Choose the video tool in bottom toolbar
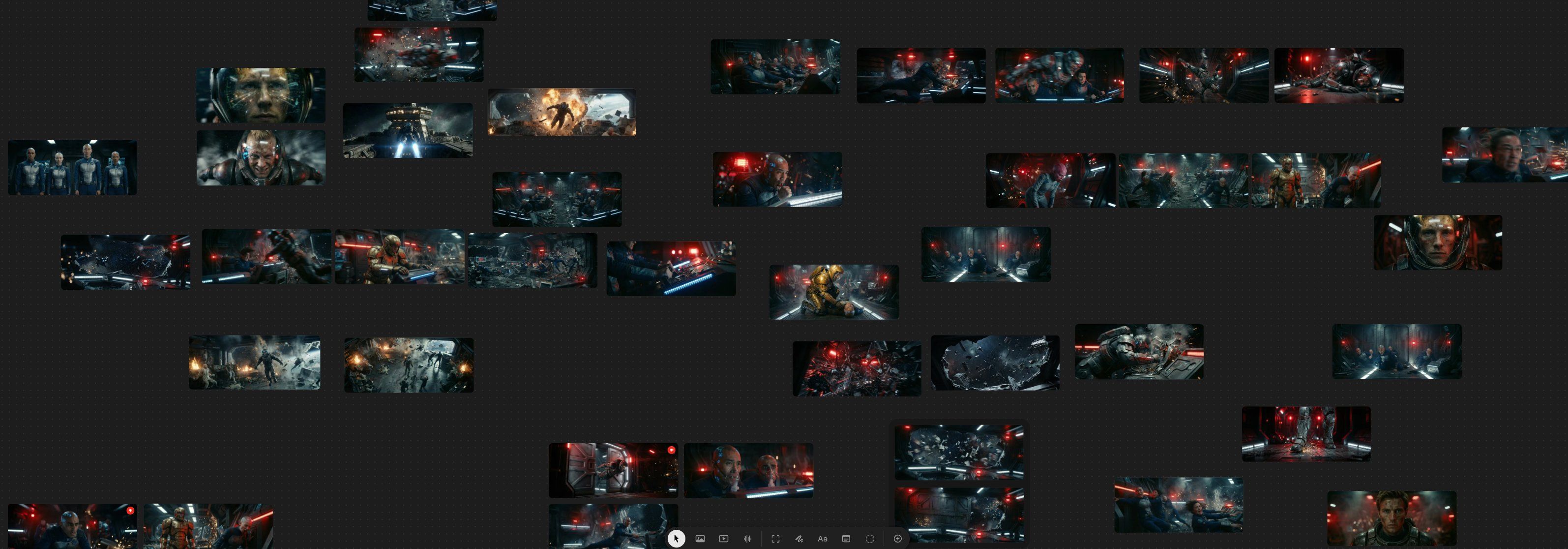The width and height of the screenshot is (1568, 549). pyautogui.click(x=723, y=539)
